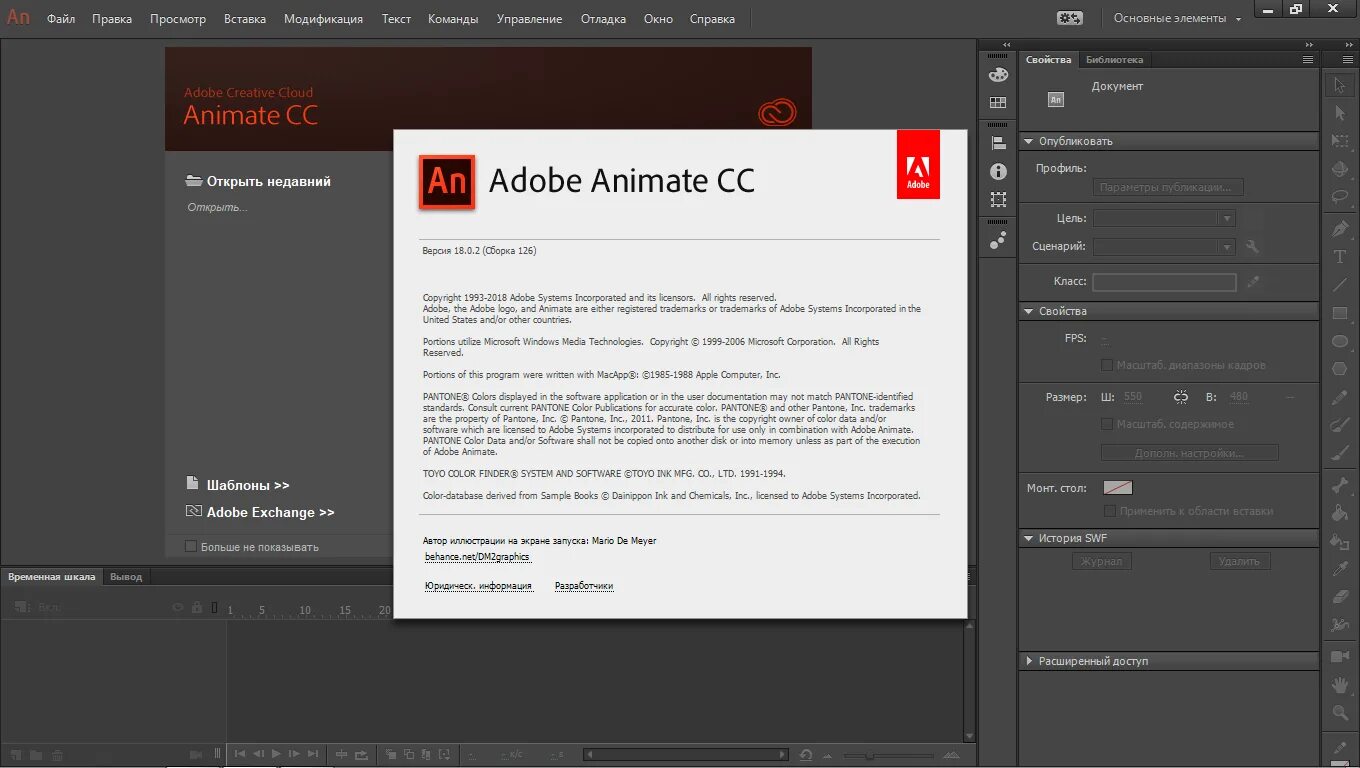Check the 'Больше не показывать' checkbox

[x=191, y=546]
